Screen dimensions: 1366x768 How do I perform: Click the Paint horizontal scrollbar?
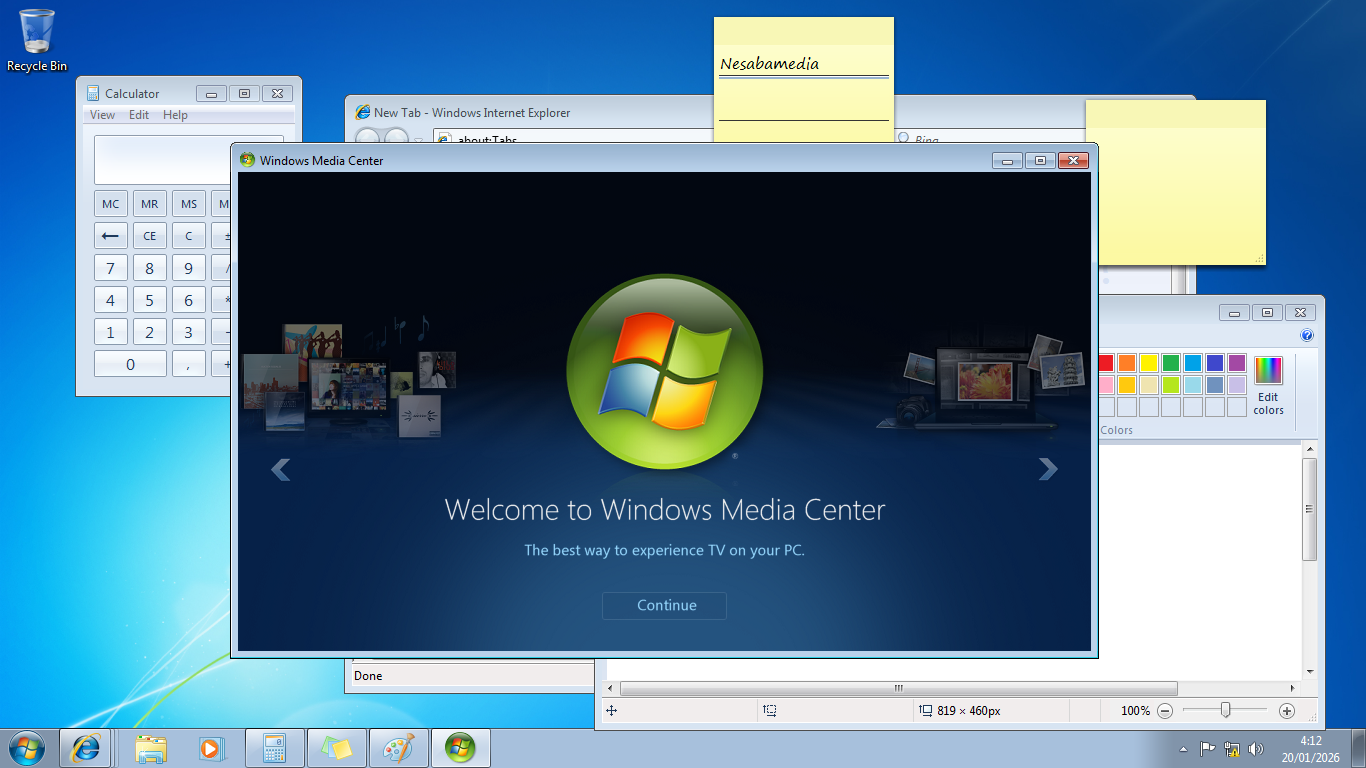[x=898, y=689]
